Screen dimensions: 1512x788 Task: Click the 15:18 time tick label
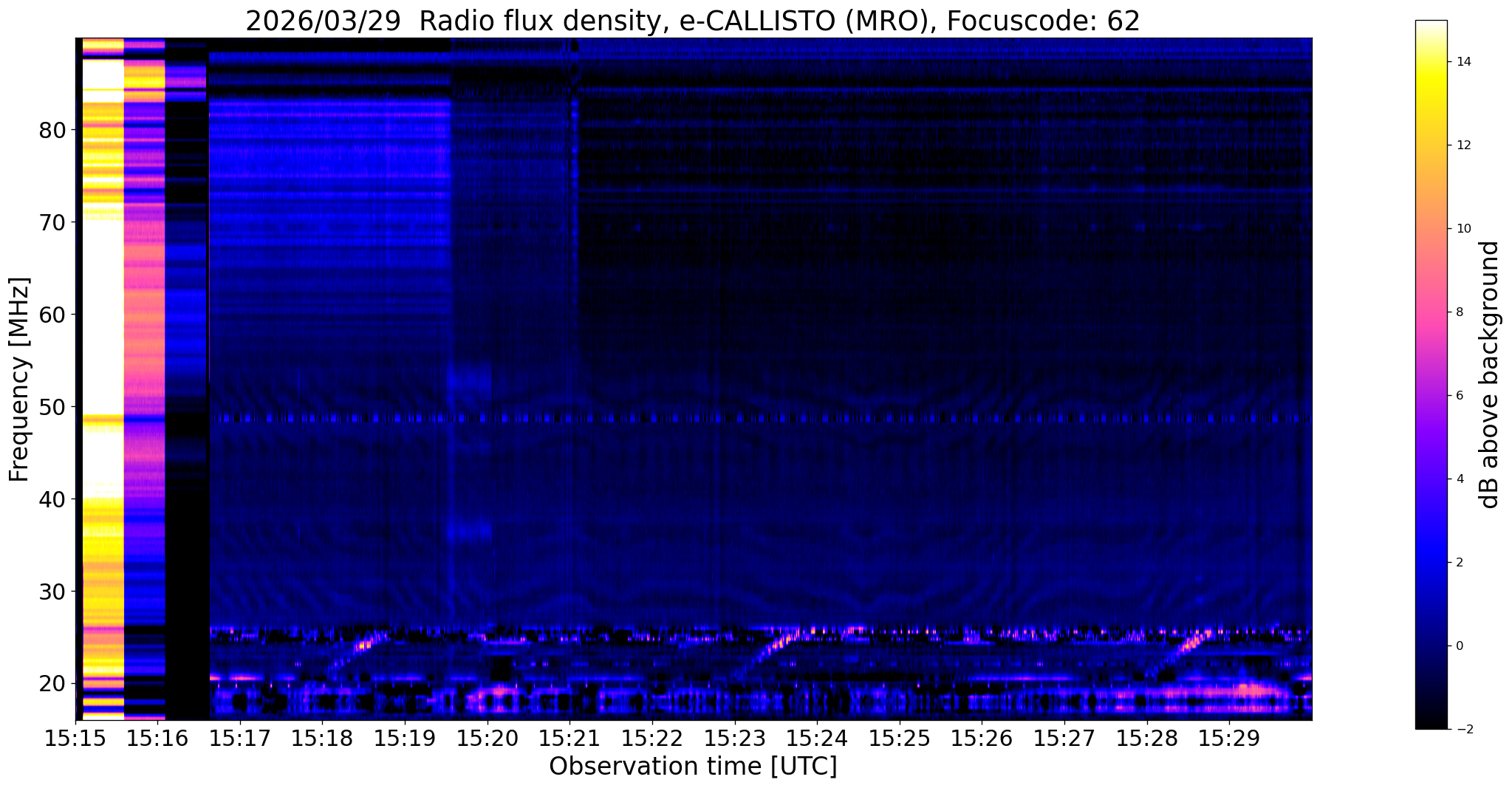[x=322, y=738]
